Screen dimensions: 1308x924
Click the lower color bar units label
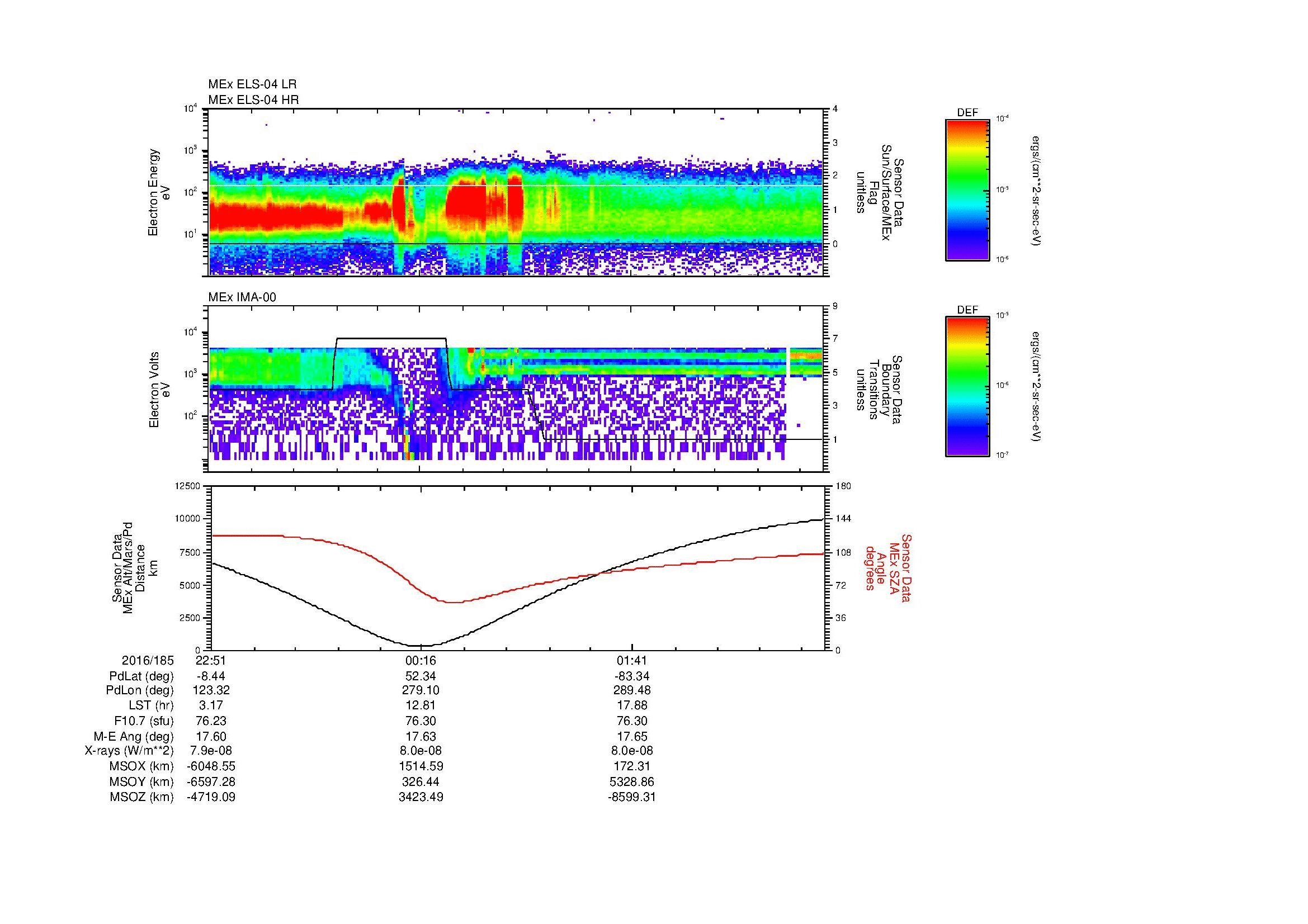coord(1037,387)
